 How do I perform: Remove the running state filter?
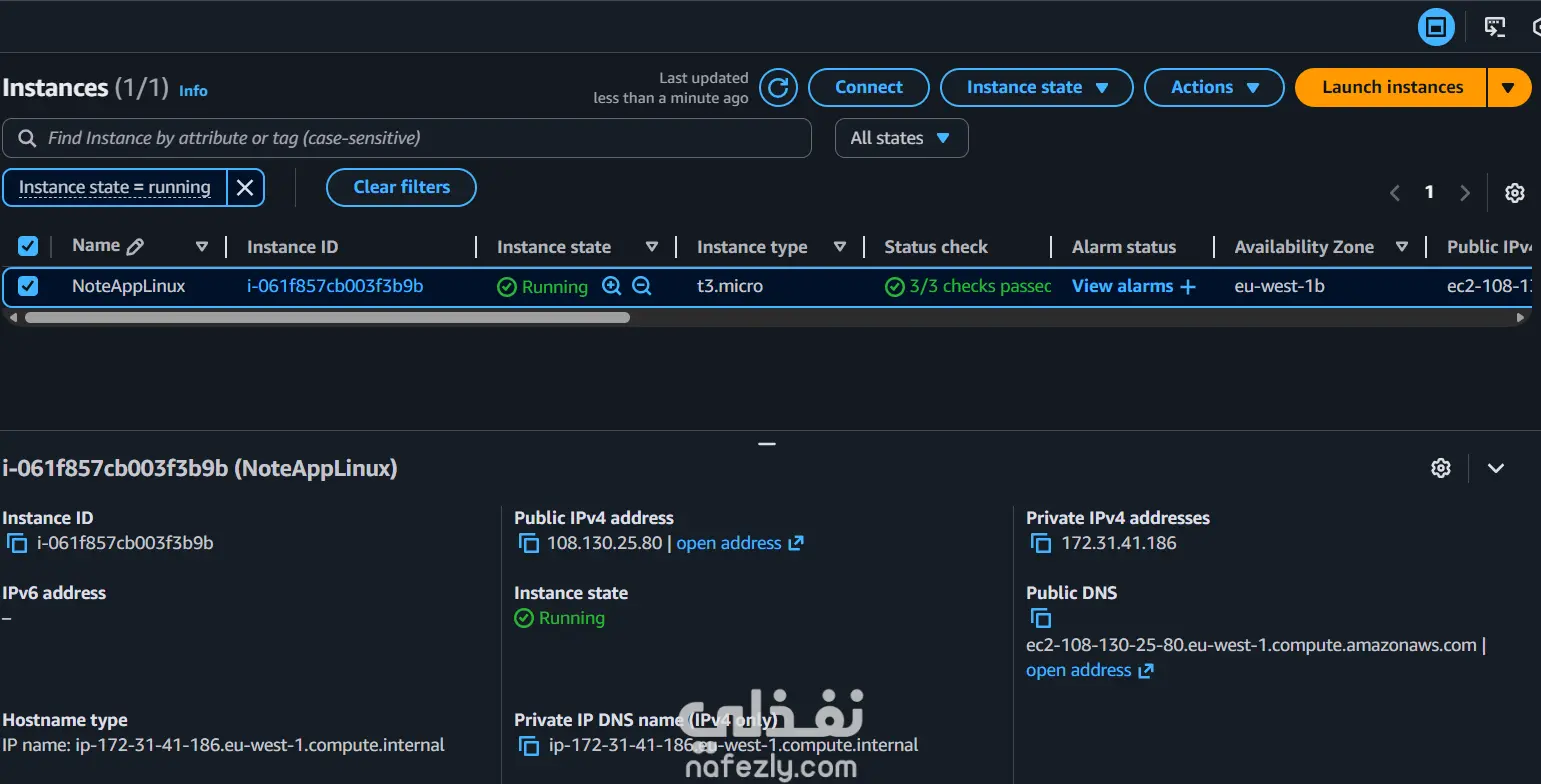click(x=245, y=187)
